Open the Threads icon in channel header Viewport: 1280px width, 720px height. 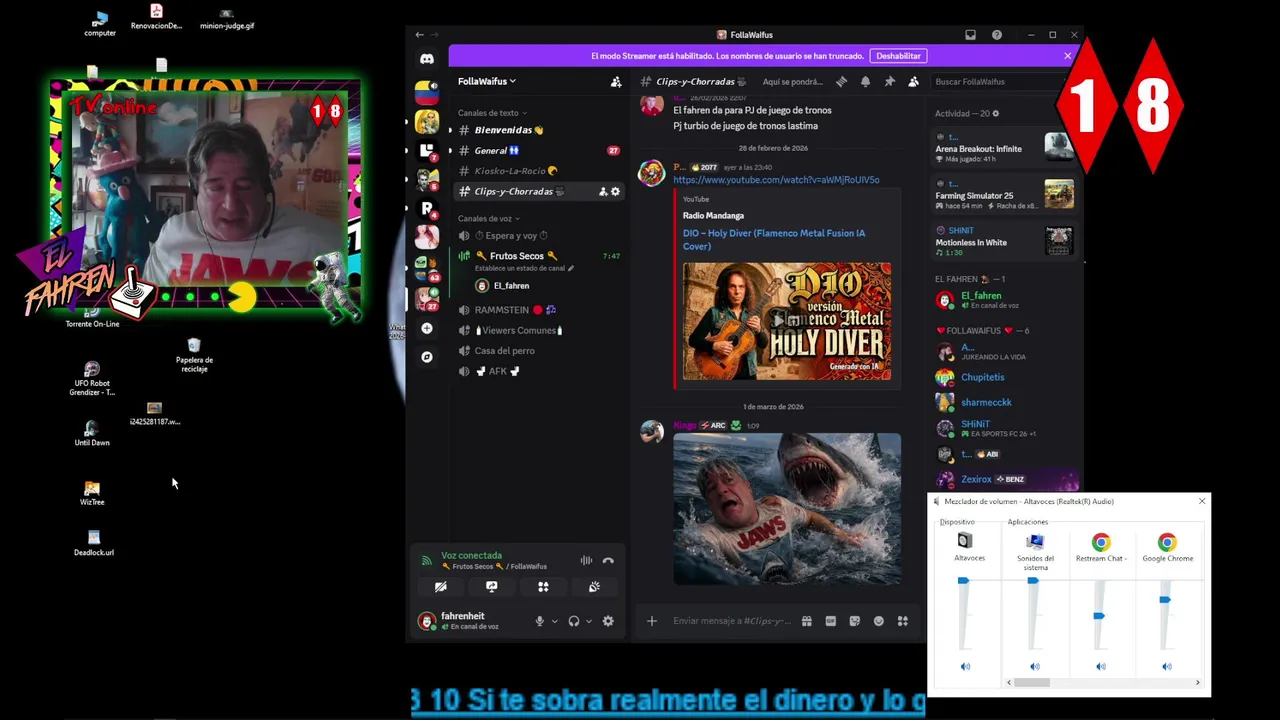click(x=841, y=82)
